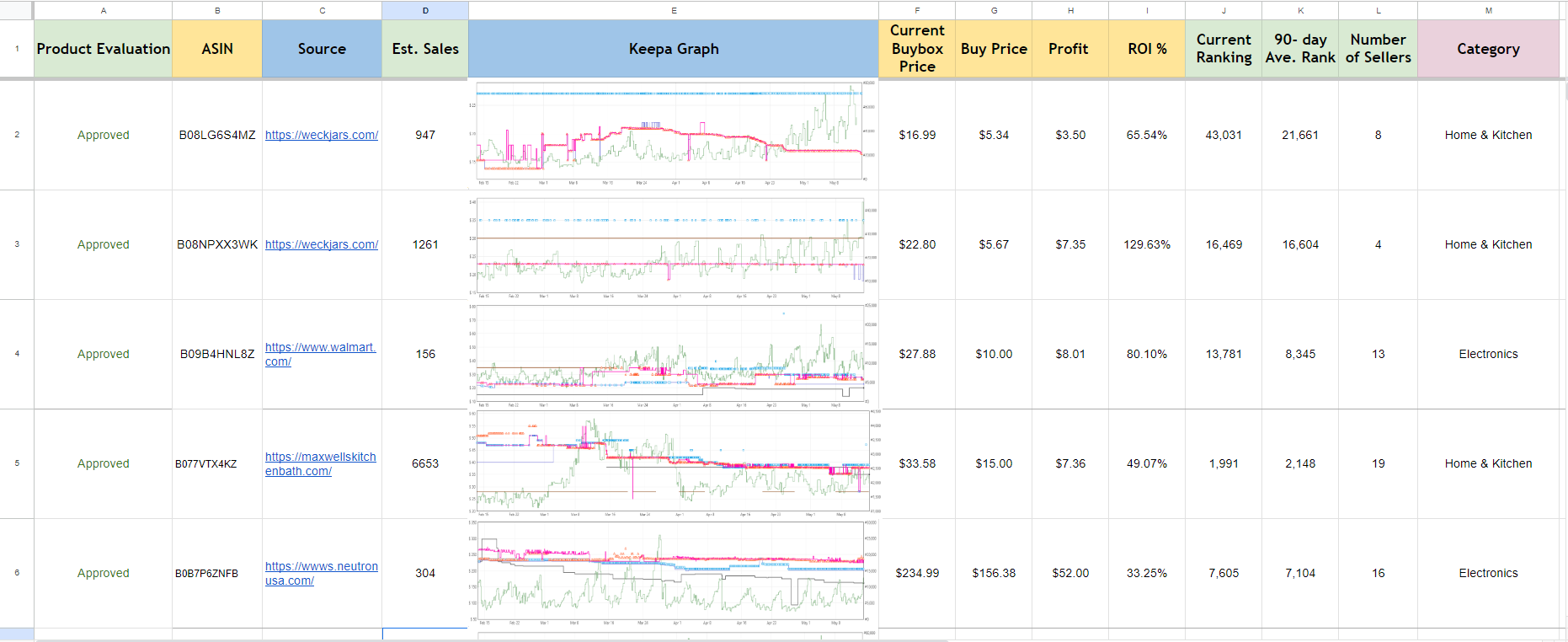Select the 129.63% ROI cell
This screenshot has height=642, width=1568.
[1147, 244]
